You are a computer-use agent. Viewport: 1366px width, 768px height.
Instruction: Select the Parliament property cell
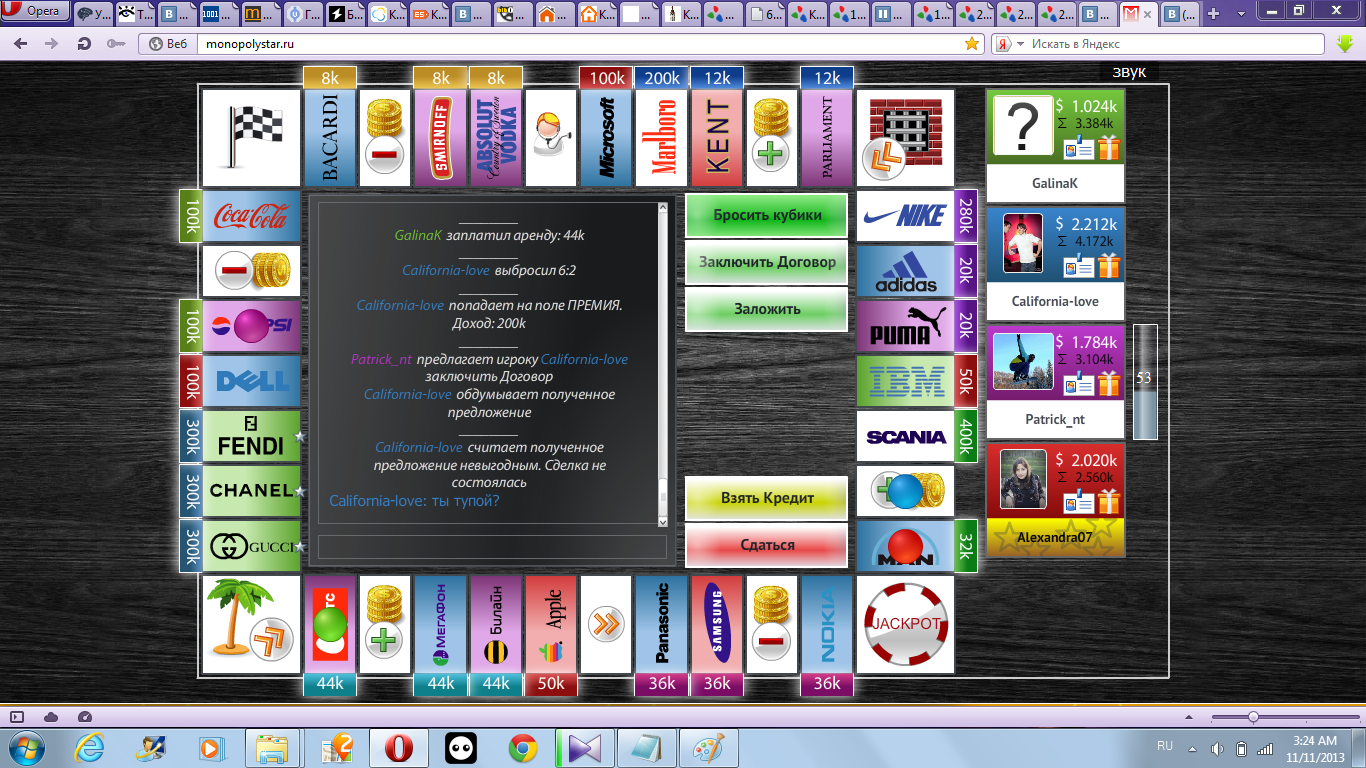click(826, 138)
